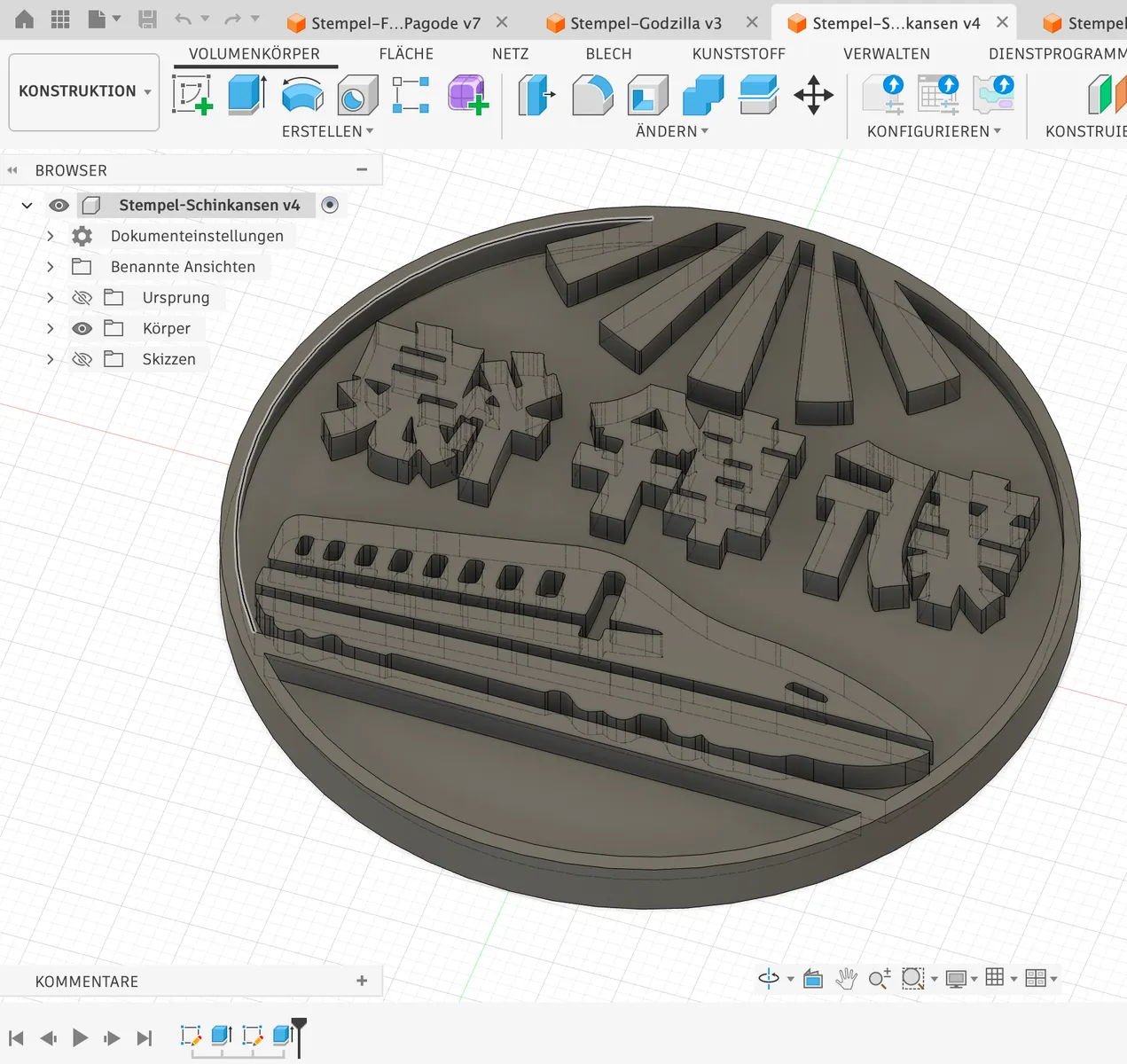Select the Create Sketch tool
The width and height of the screenshot is (1127, 1064).
coord(192,95)
